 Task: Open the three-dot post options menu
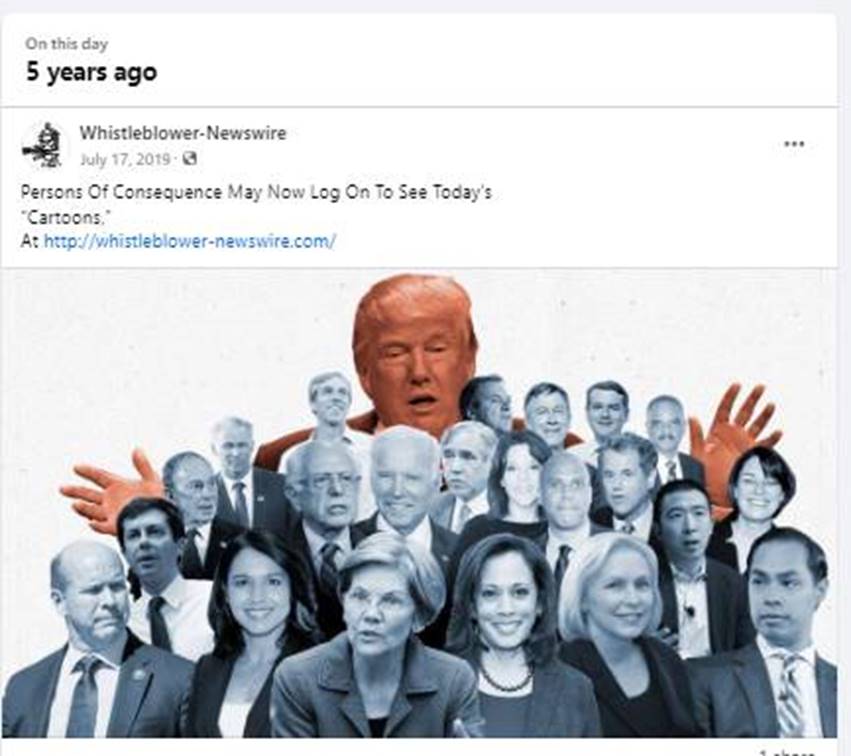click(793, 144)
